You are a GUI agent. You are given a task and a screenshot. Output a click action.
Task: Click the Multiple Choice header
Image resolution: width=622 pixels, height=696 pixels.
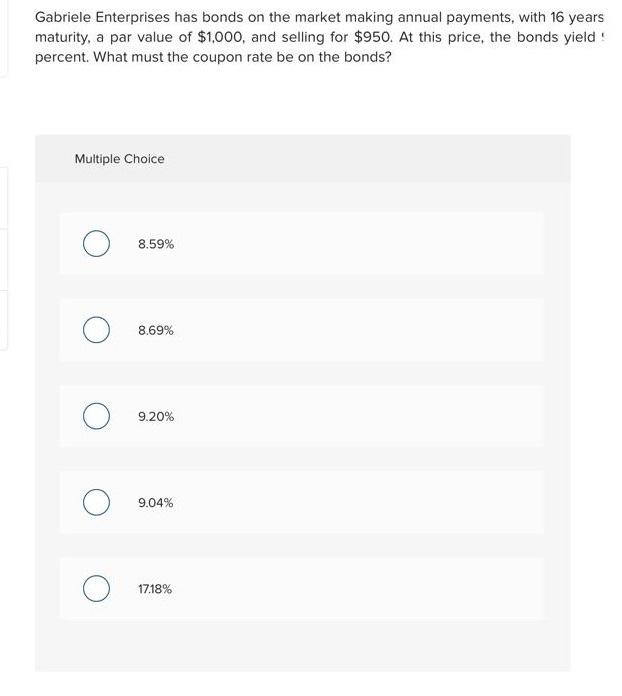[x=119, y=159]
